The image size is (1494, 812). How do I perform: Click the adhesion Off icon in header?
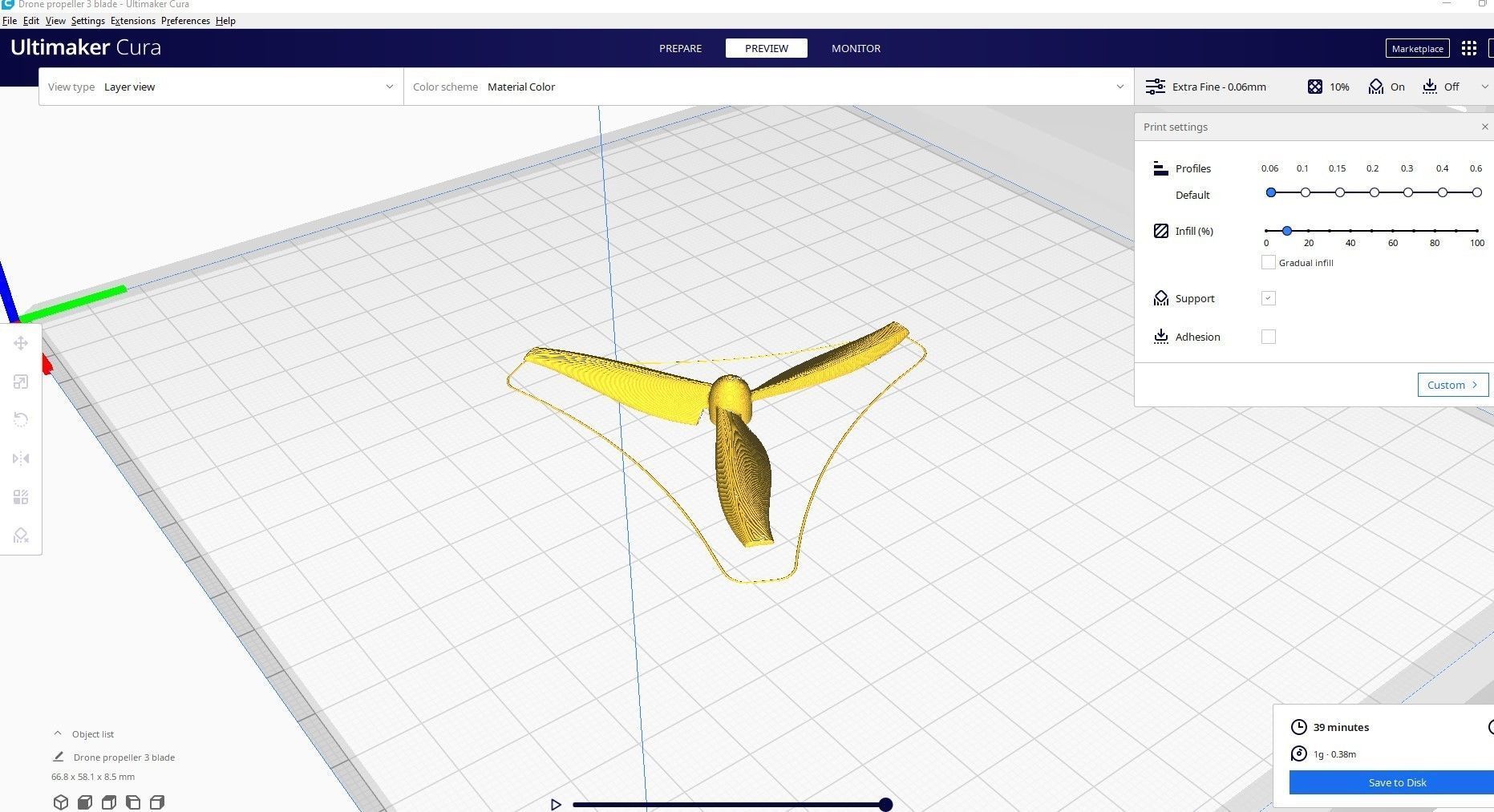point(1430,87)
